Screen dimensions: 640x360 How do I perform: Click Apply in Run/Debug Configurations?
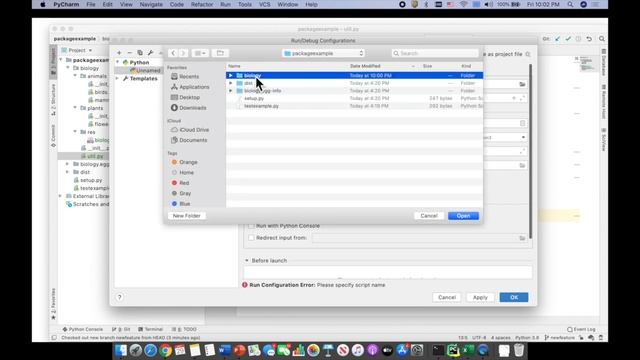tap(480, 297)
